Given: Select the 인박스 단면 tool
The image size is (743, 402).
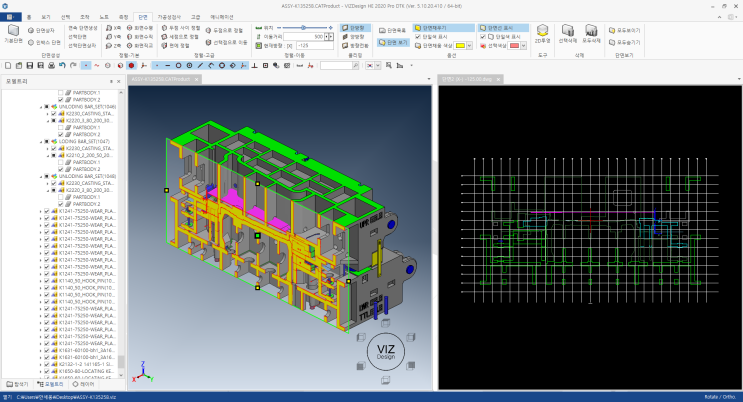Looking at the screenshot, I should (x=44, y=42).
